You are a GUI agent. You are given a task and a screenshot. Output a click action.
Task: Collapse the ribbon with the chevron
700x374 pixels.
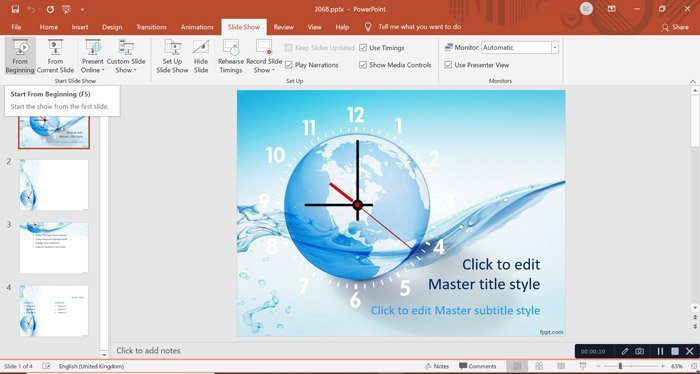[693, 81]
